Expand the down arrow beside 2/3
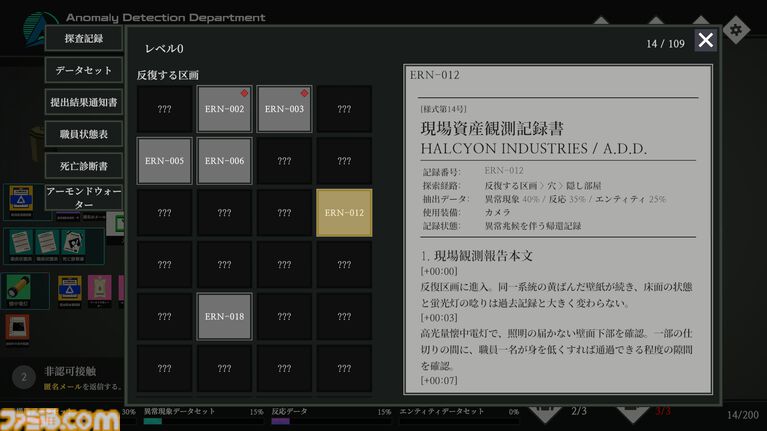Screen dimensions: 767x431 pyautogui.click(x=545, y=414)
